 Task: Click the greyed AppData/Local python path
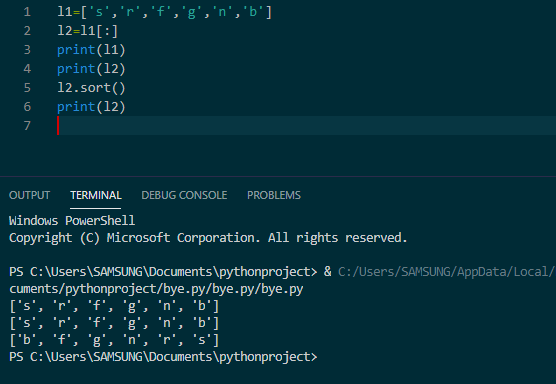click(446, 272)
